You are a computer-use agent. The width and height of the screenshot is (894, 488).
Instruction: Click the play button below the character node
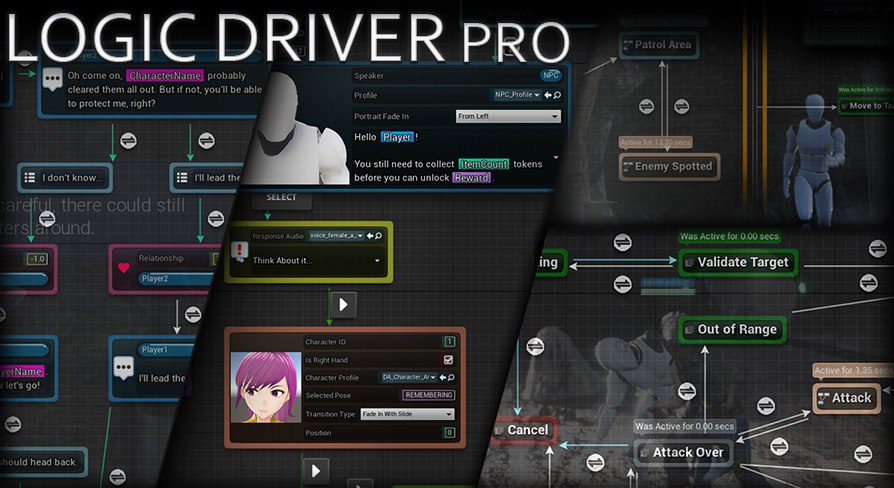tap(315, 471)
